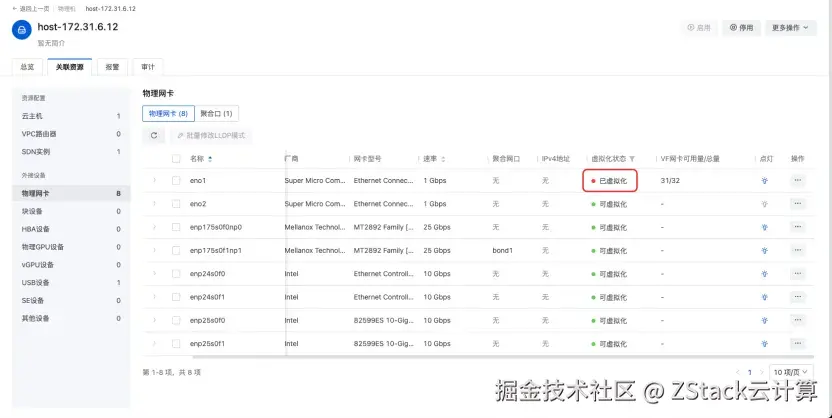The height and width of the screenshot is (418, 832).
Task: Sort the table by 名称 column
Action: tap(210, 159)
